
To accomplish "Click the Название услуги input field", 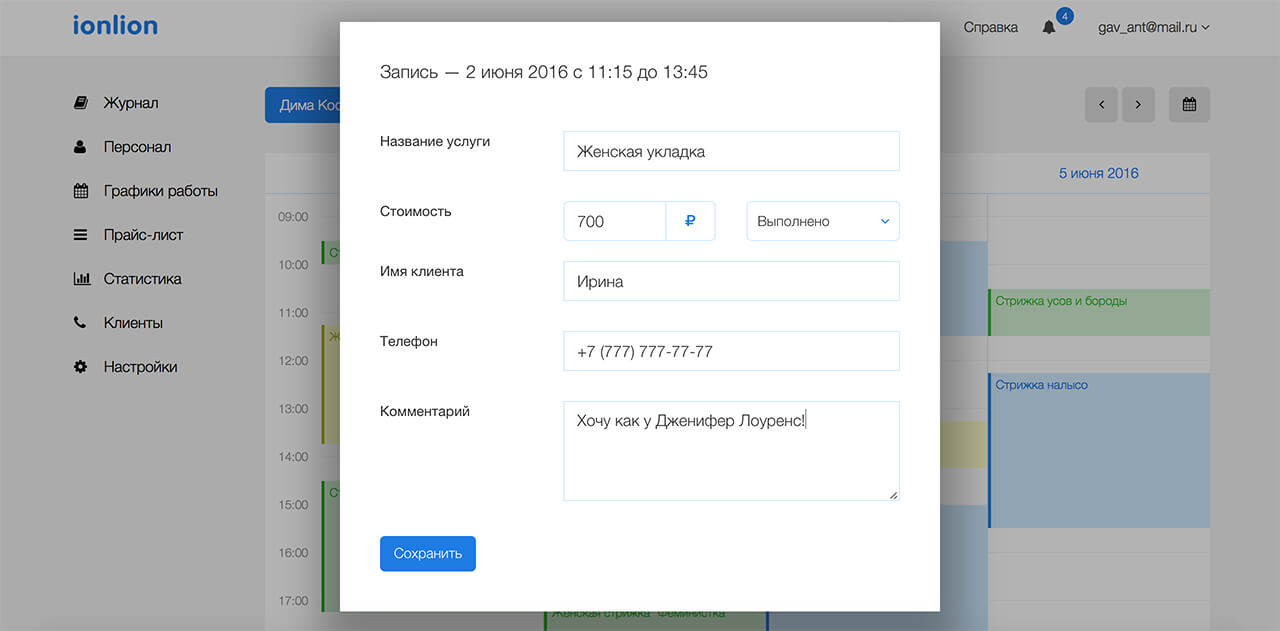I will (731, 151).
